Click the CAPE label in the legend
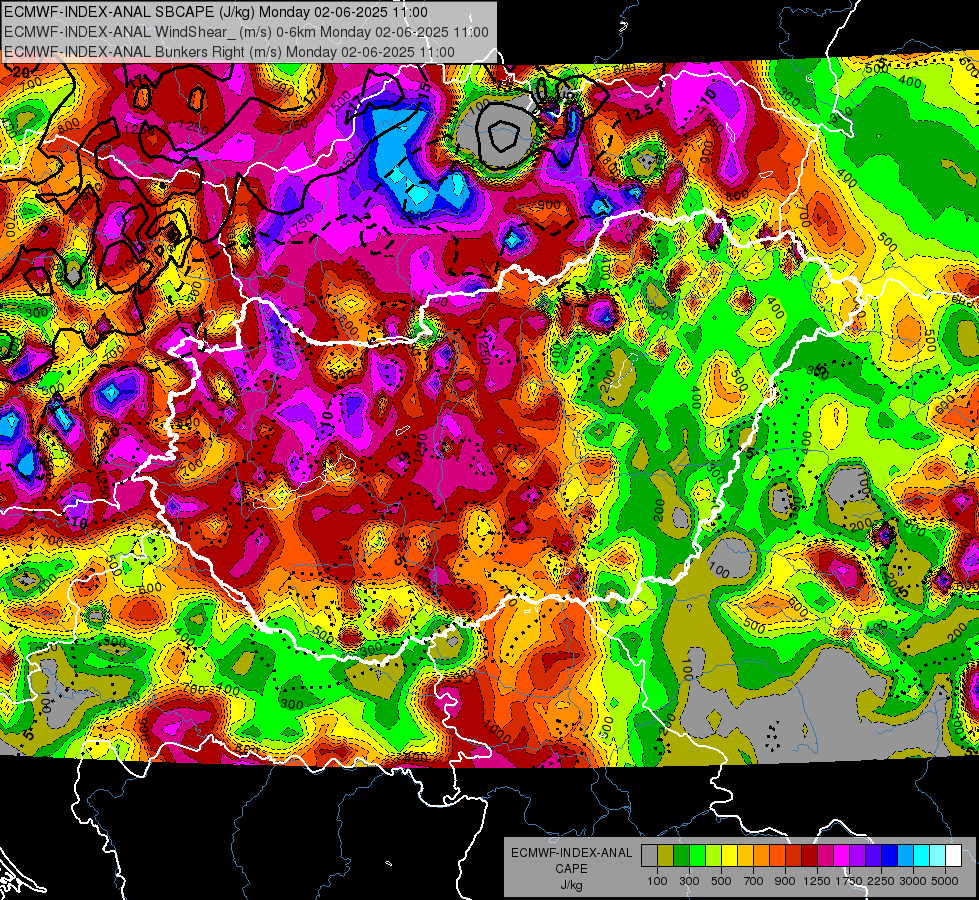 (571, 869)
